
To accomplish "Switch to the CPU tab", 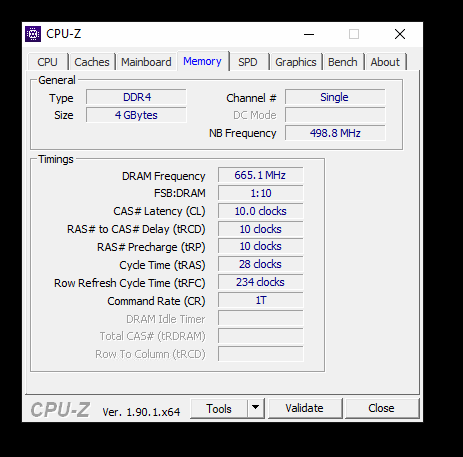I will [x=48, y=62].
